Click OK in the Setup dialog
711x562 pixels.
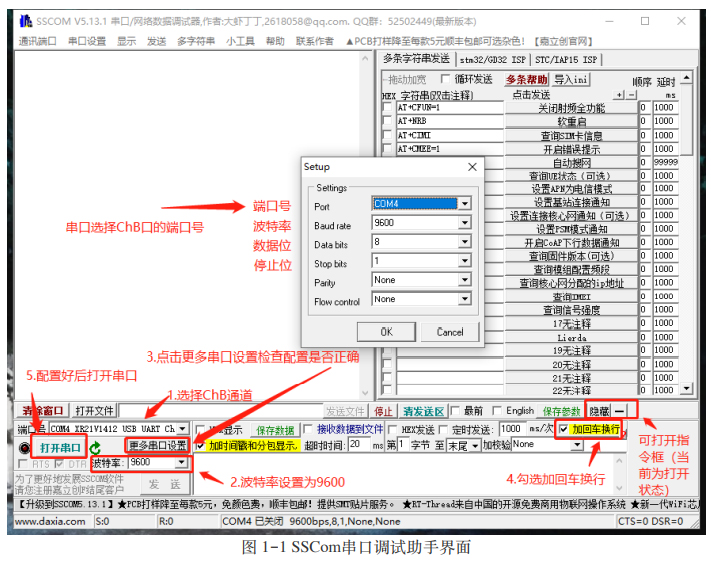click(x=386, y=332)
